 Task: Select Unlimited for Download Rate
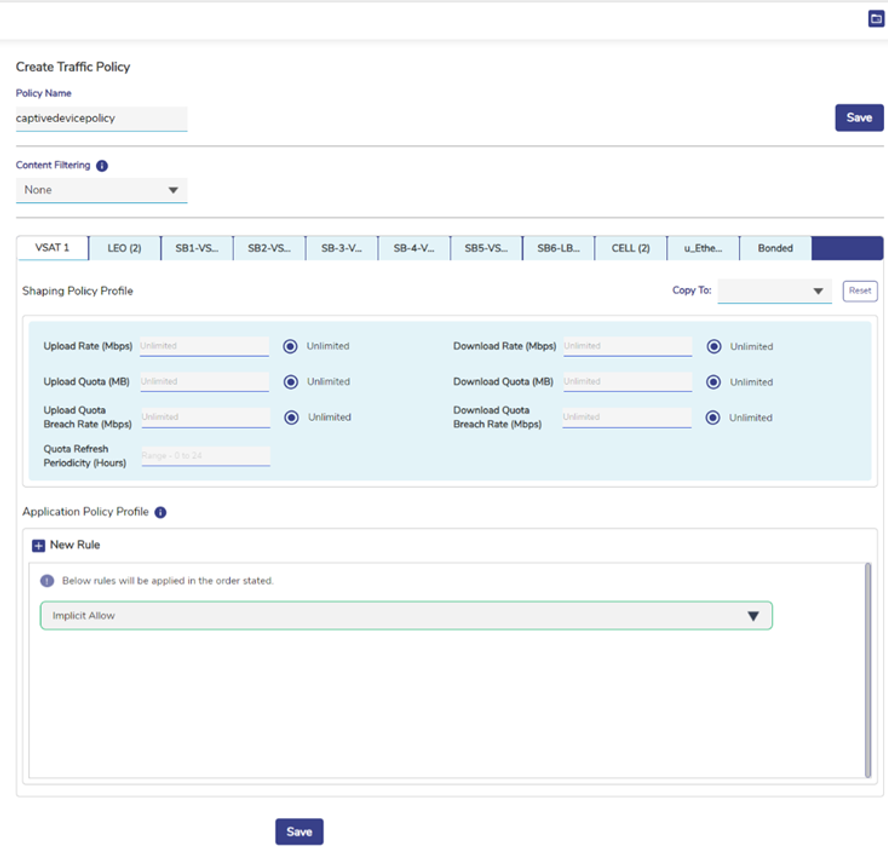click(714, 346)
